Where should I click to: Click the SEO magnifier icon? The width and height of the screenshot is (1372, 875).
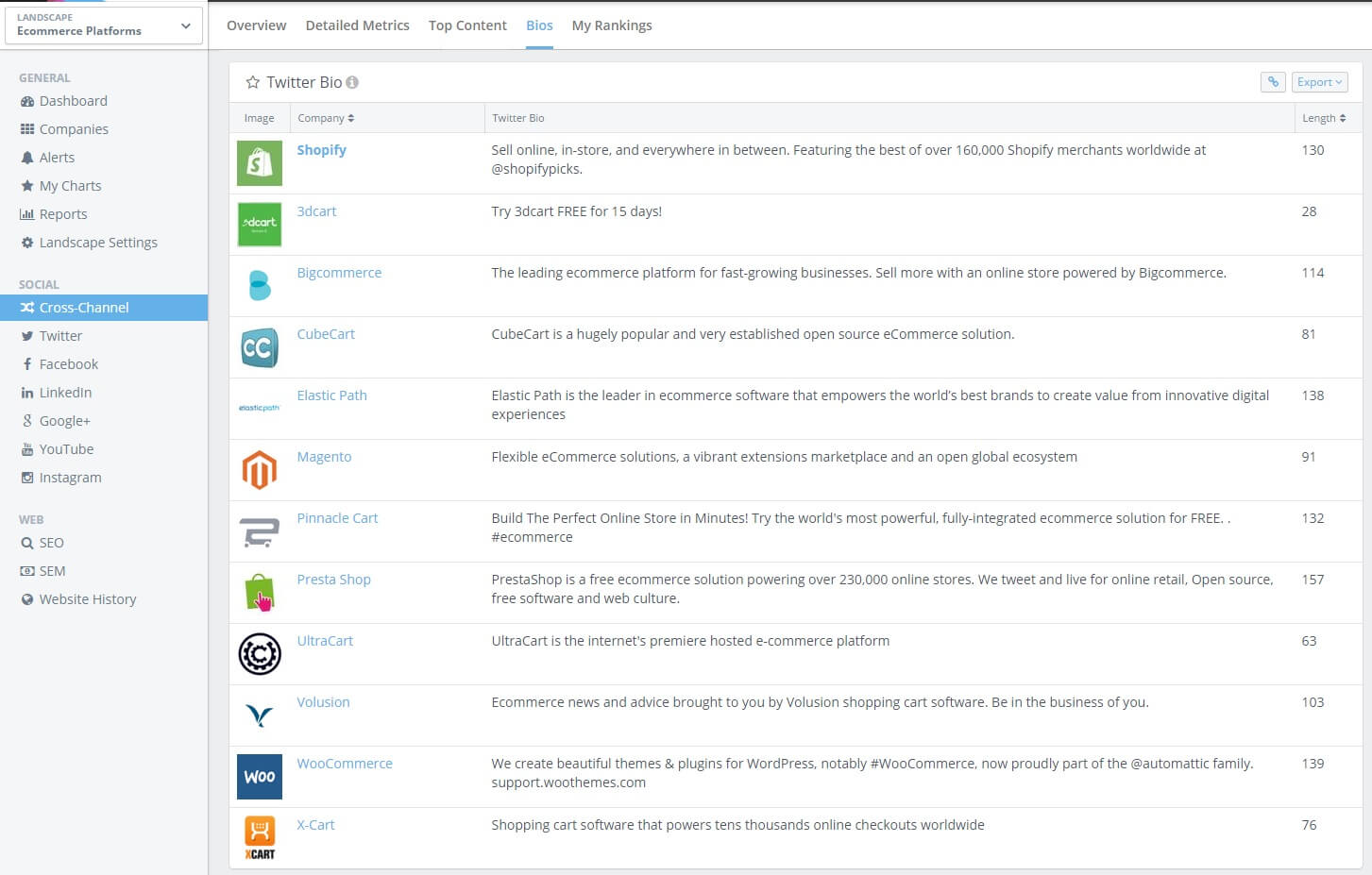(27, 543)
